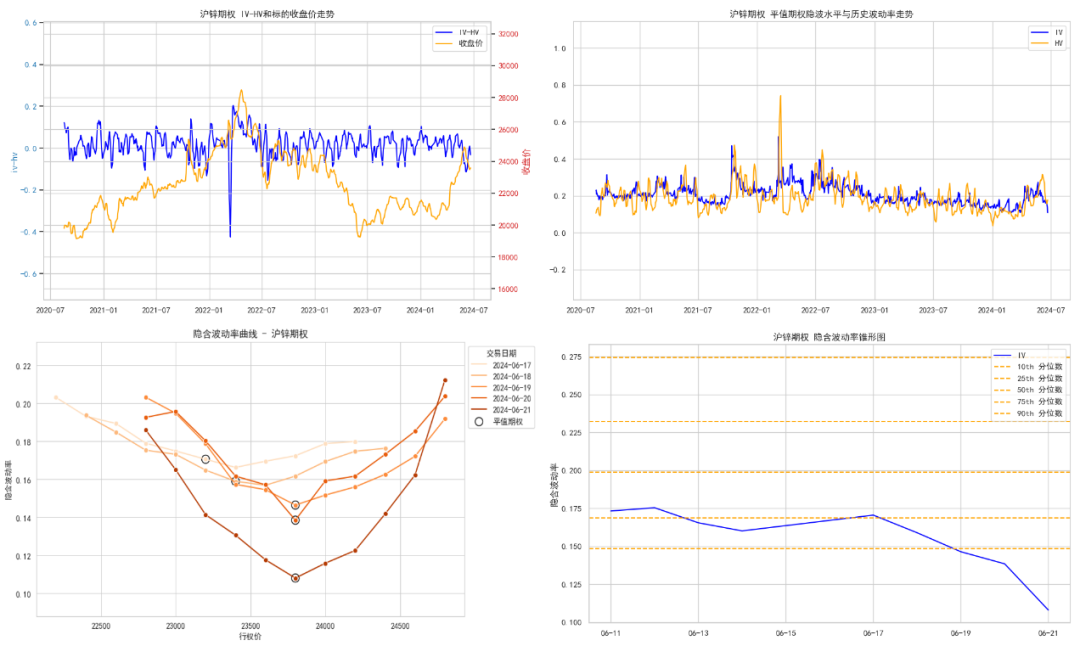Click the title '隐含波动率曲线 - 沪锌期权'

(250, 334)
